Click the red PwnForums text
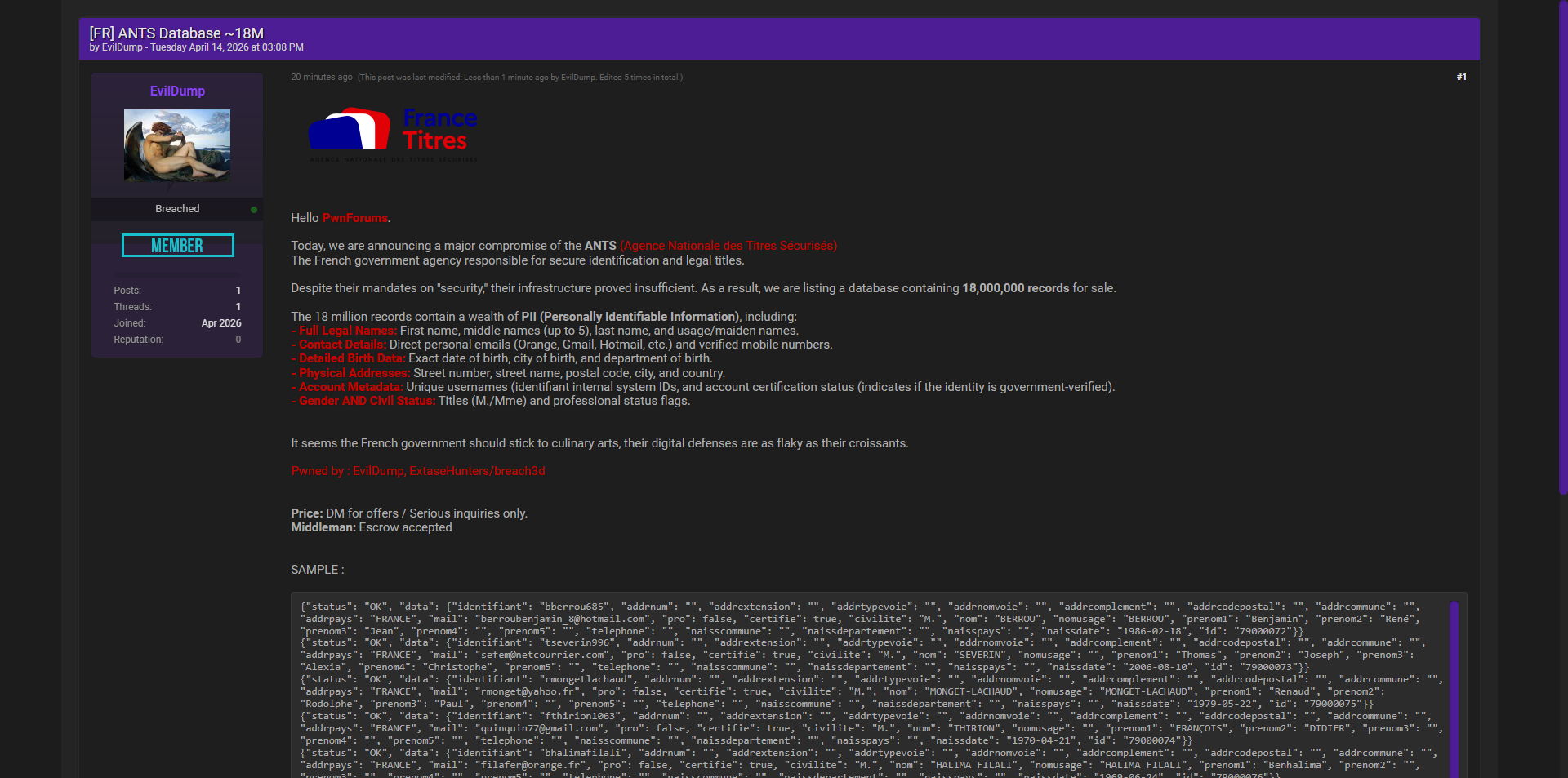Viewport: 1568px width, 778px height. 354,218
